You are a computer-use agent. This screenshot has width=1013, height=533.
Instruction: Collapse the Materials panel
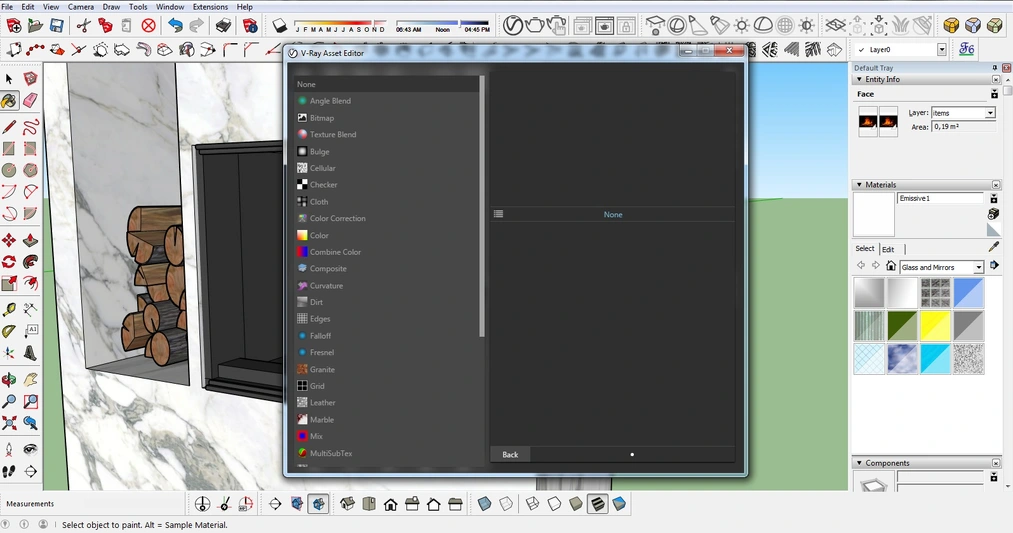(859, 184)
